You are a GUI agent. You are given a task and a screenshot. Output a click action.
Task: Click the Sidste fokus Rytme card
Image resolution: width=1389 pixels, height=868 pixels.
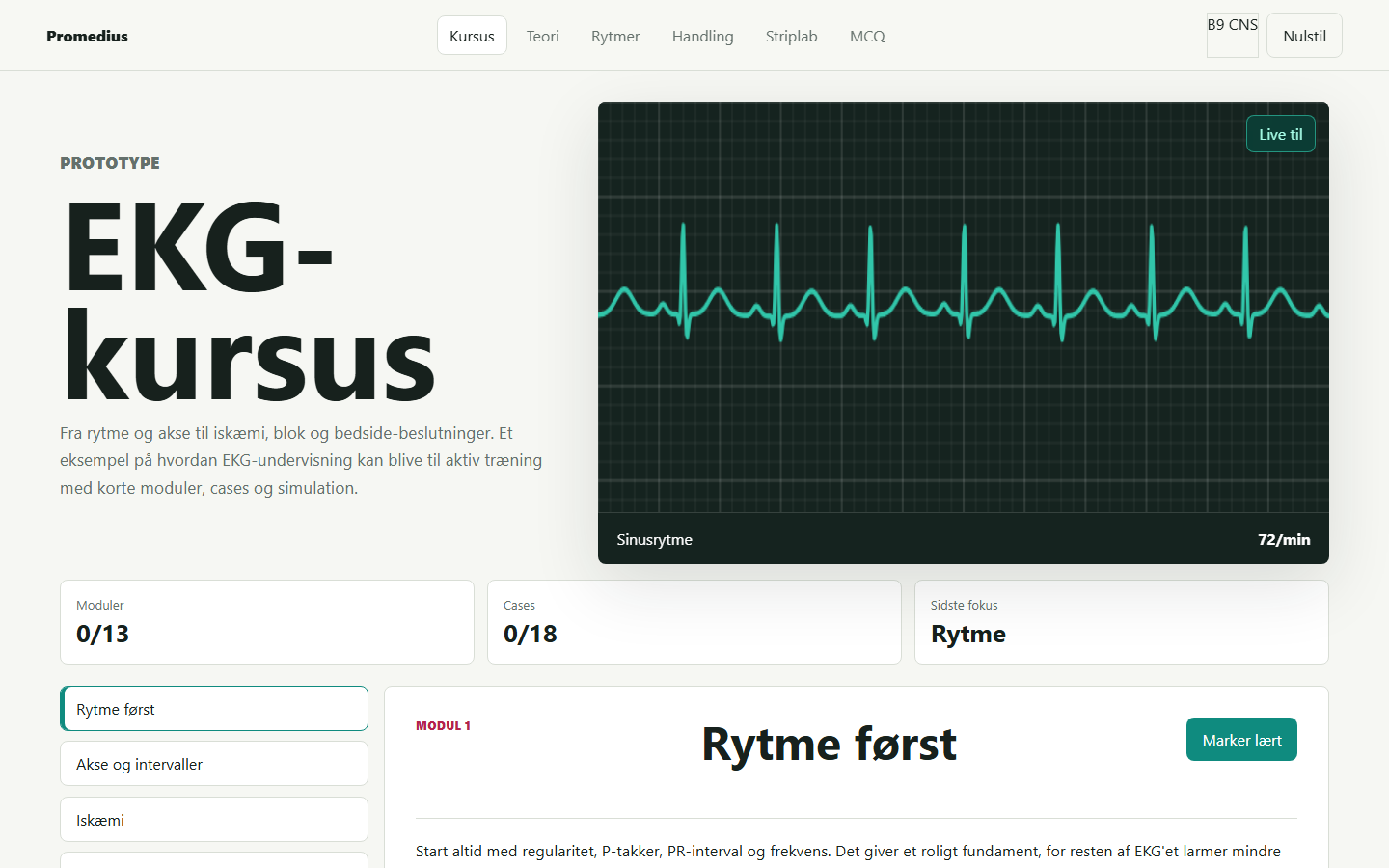coord(1122,622)
